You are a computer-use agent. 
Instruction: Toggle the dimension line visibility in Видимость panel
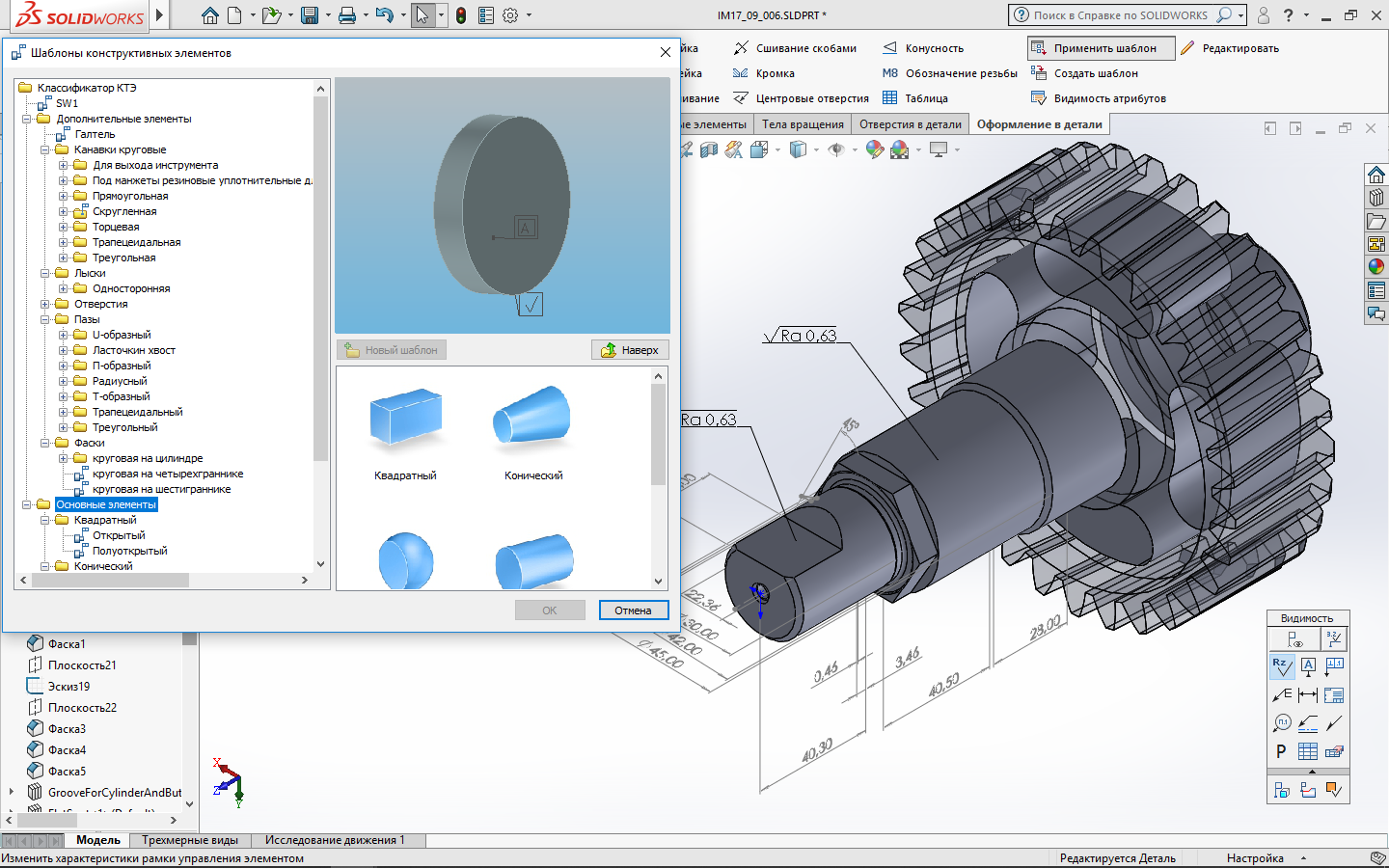pos(1308,694)
